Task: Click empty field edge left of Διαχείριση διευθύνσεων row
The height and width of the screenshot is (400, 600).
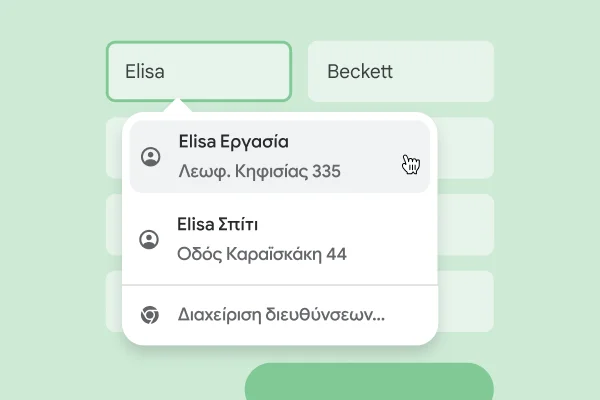Action: click(112, 301)
